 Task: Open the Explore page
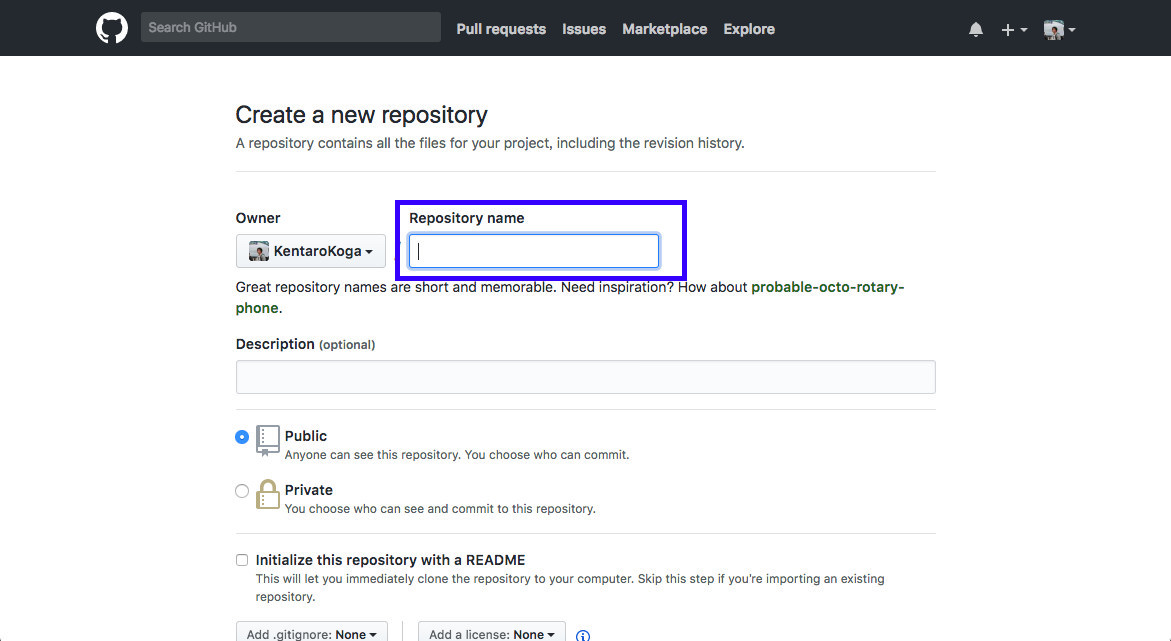pos(749,29)
